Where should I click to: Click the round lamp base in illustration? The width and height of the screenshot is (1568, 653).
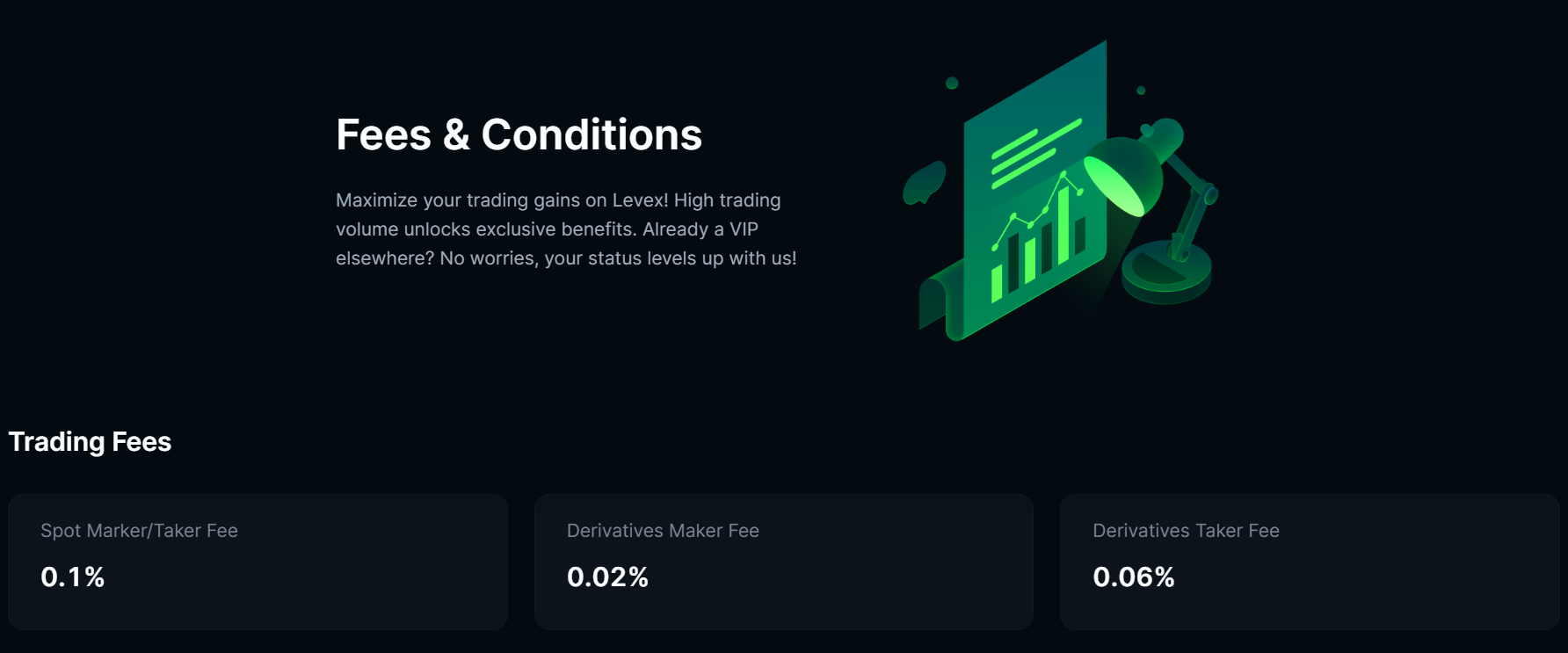tap(1166, 273)
